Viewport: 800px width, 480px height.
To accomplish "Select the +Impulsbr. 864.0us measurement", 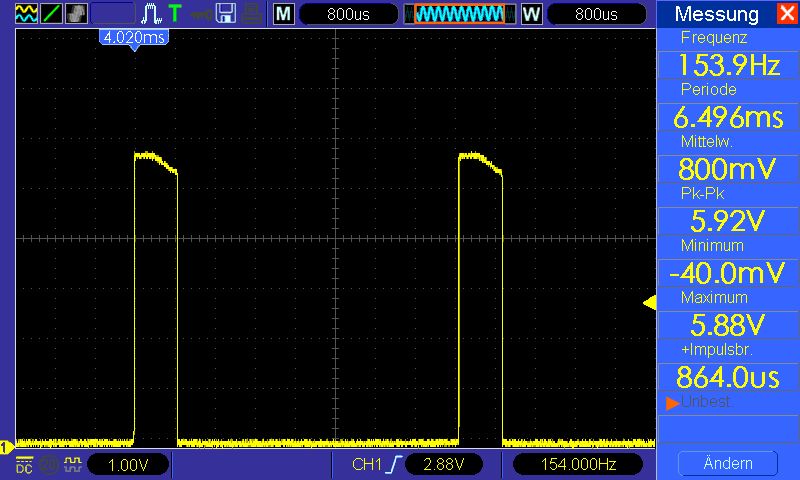I will 728,377.
